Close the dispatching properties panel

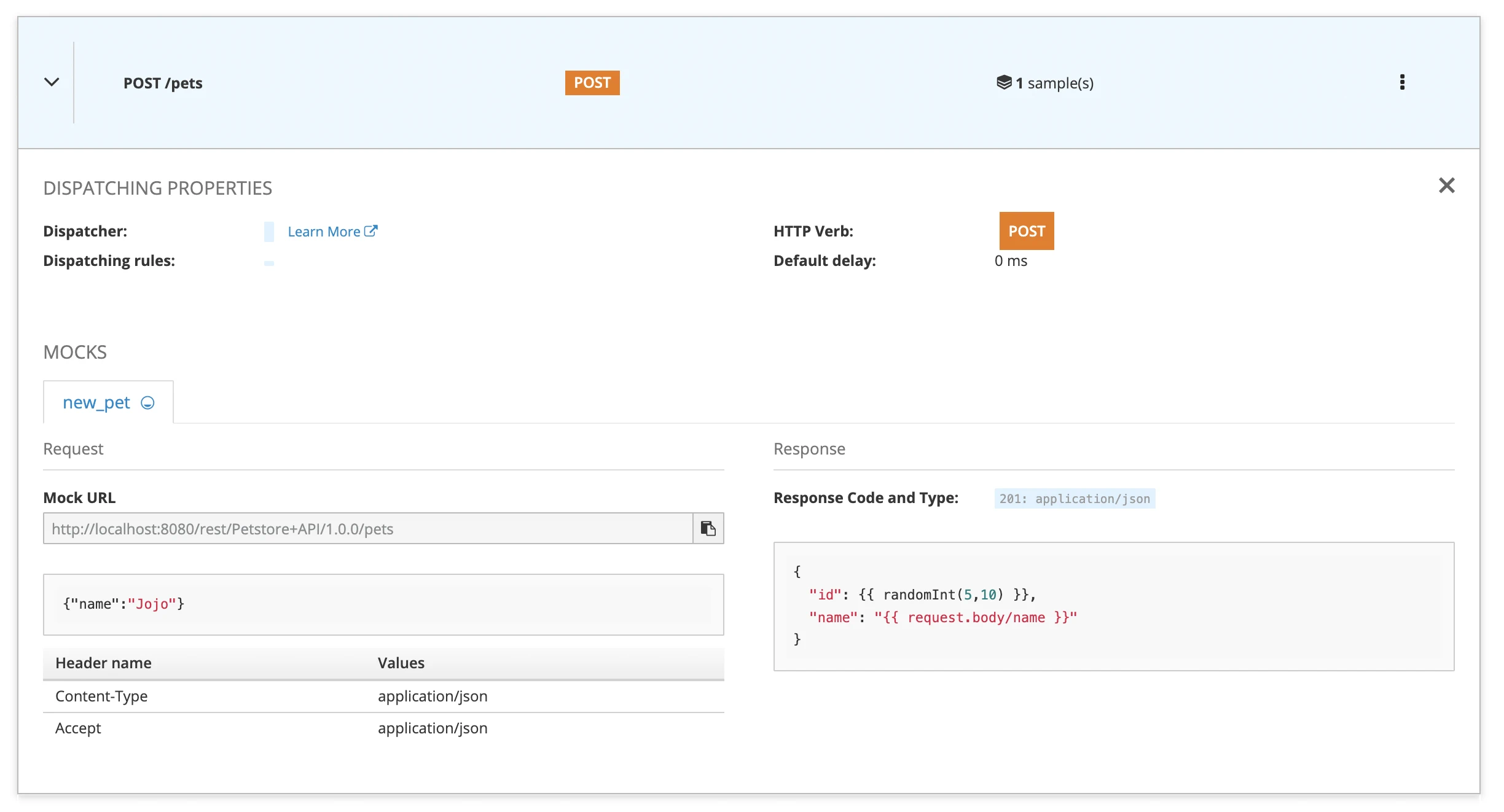[x=1446, y=185]
